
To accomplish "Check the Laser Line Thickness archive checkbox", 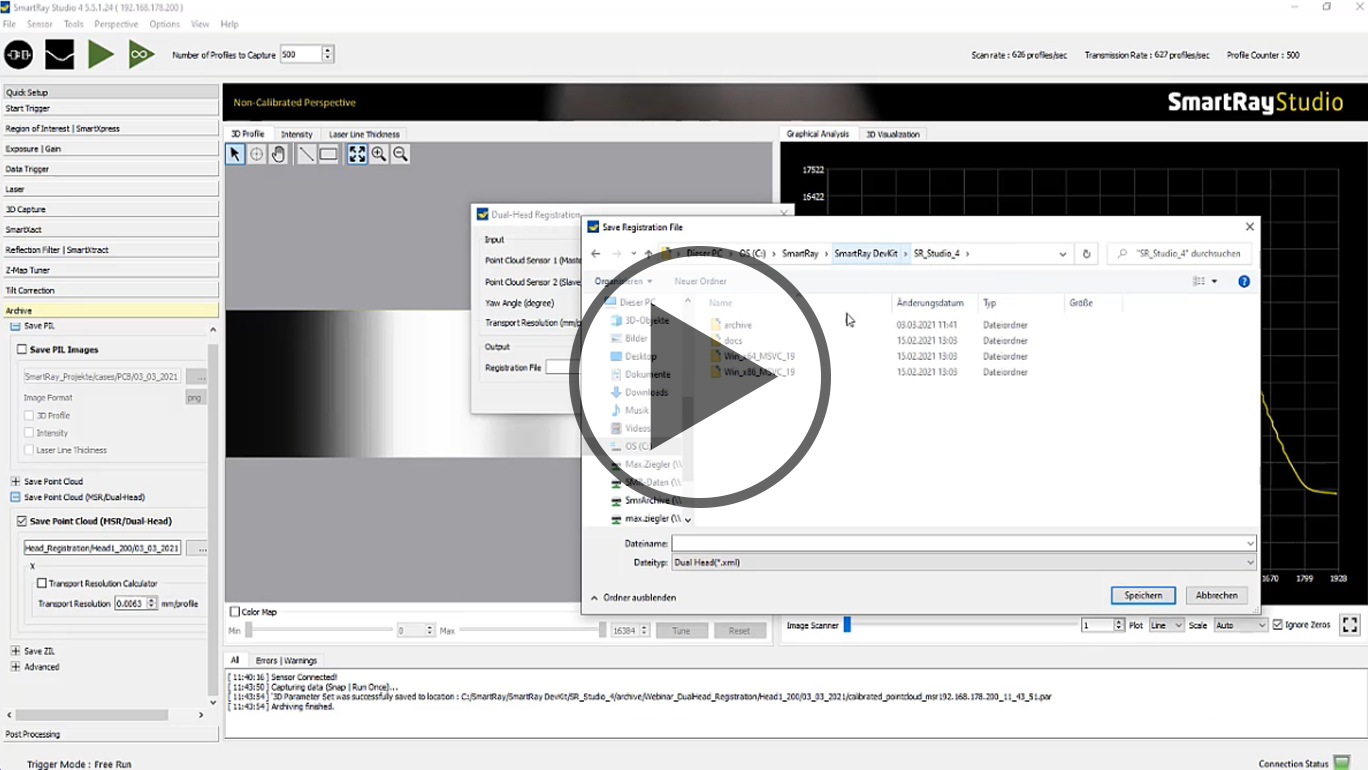I will pyautogui.click(x=29, y=450).
